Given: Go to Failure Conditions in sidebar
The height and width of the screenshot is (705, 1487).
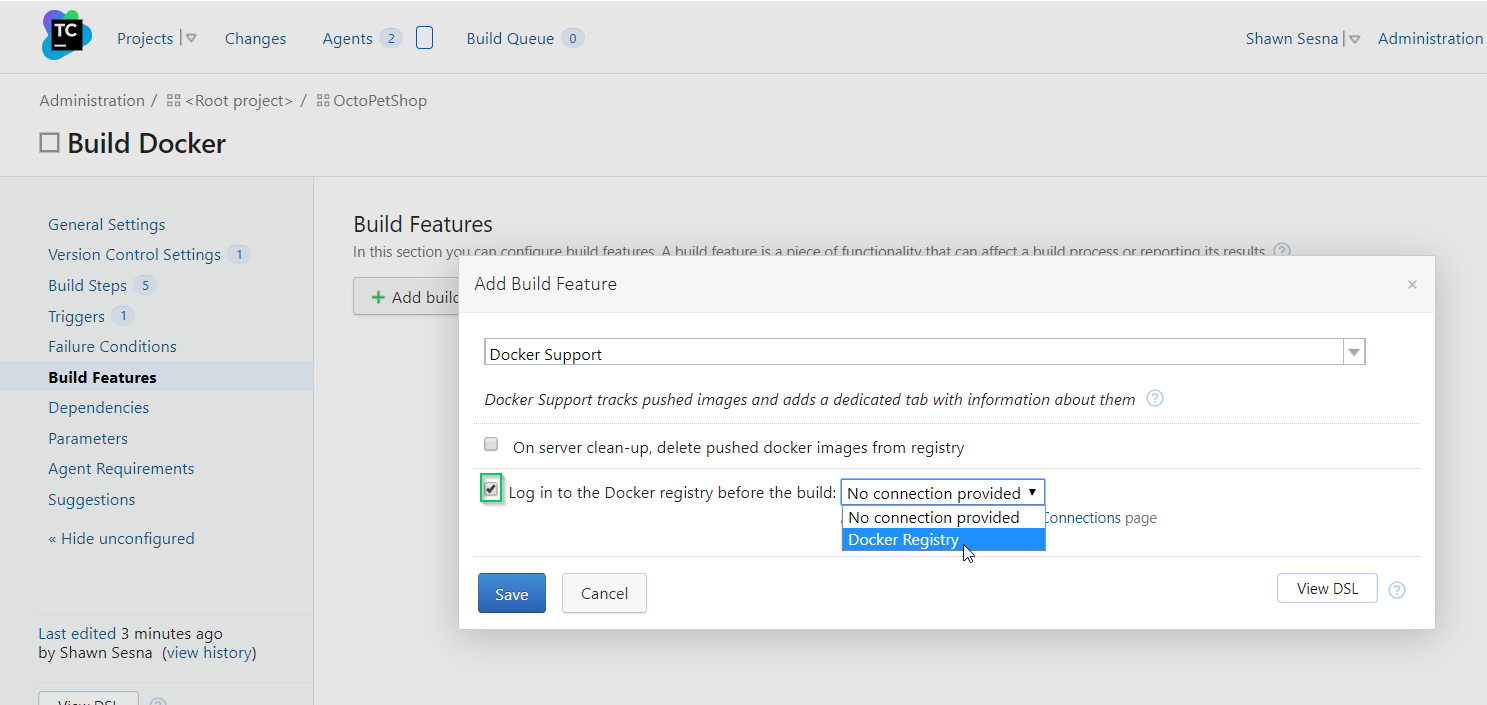Looking at the screenshot, I should [112, 347].
